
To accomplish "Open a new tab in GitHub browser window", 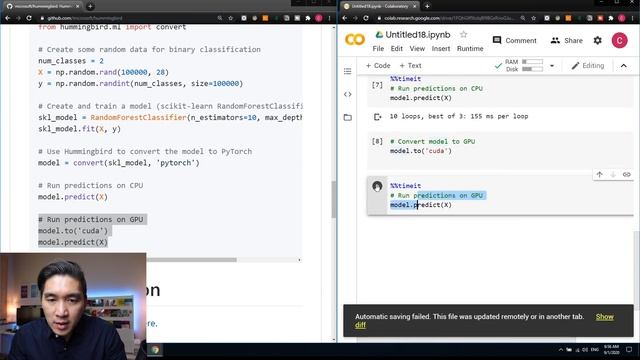I will pos(90,6).
